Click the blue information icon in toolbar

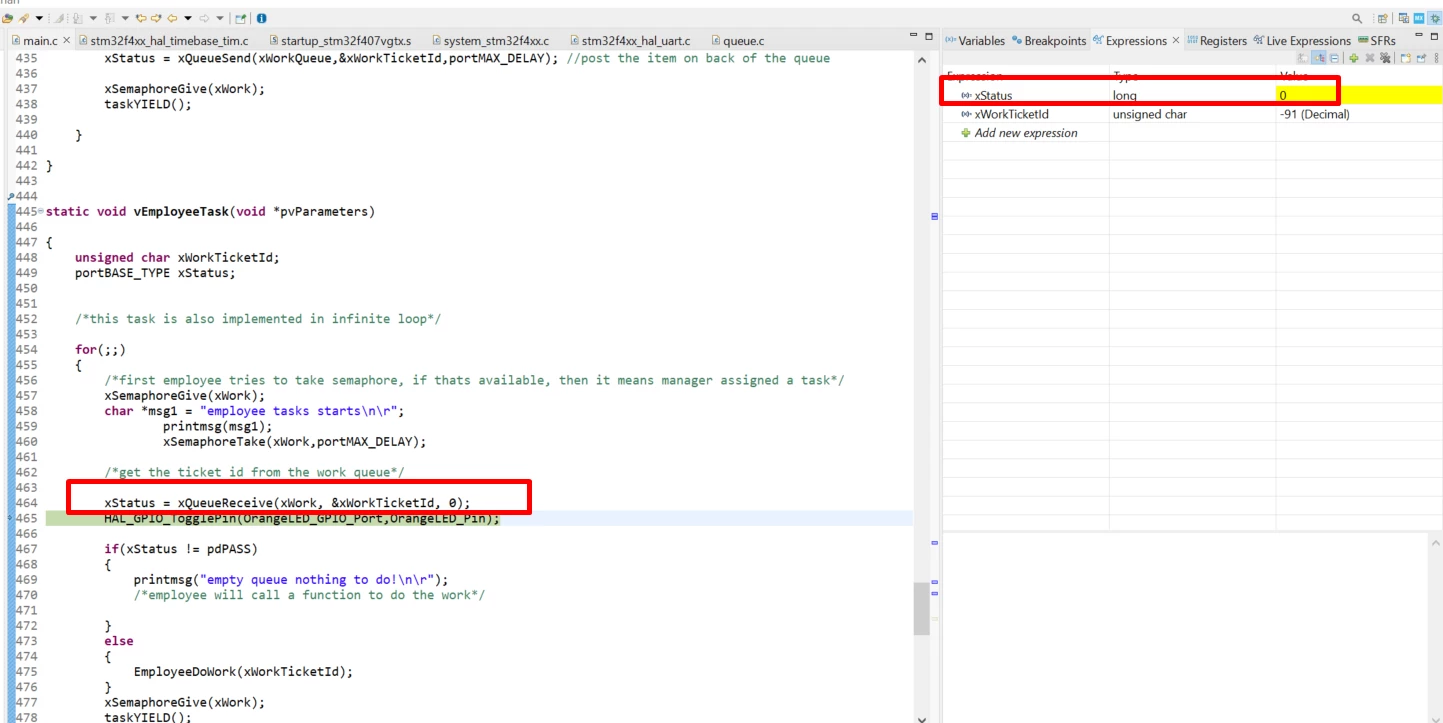click(x=262, y=18)
